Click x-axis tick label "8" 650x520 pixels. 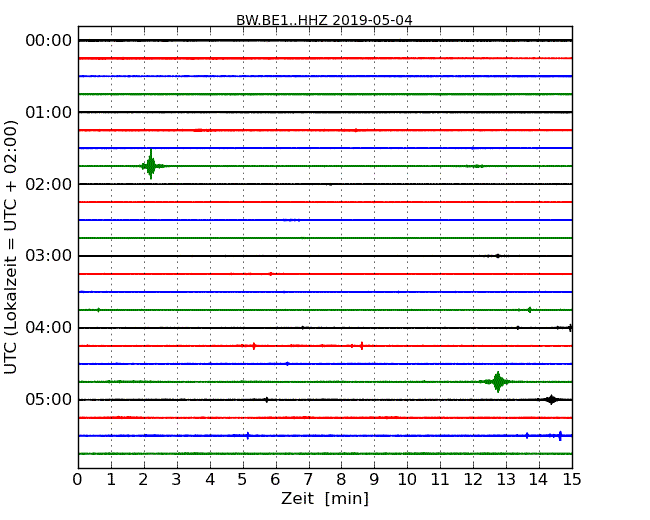point(341,480)
